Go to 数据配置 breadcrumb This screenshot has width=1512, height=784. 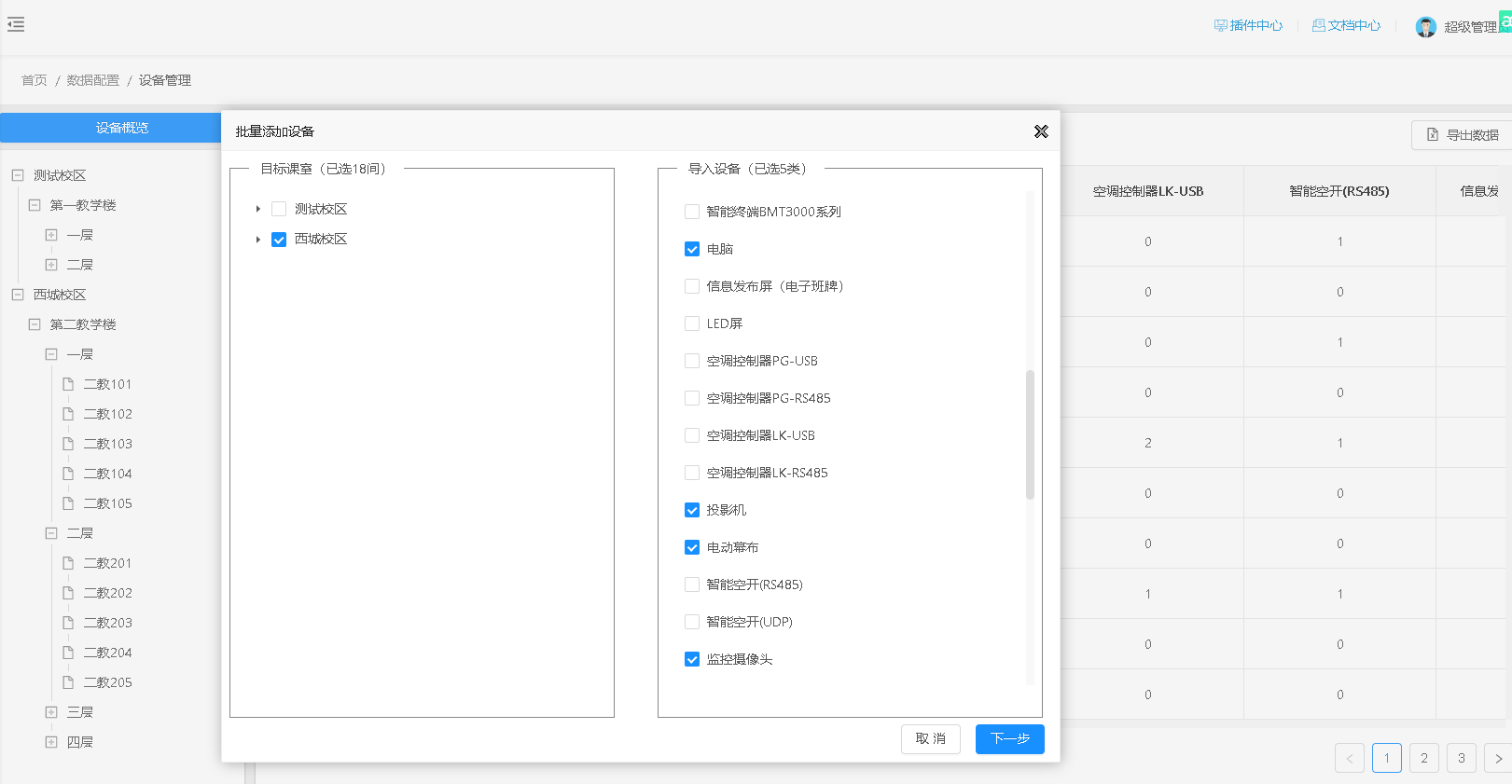pos(93,80)
